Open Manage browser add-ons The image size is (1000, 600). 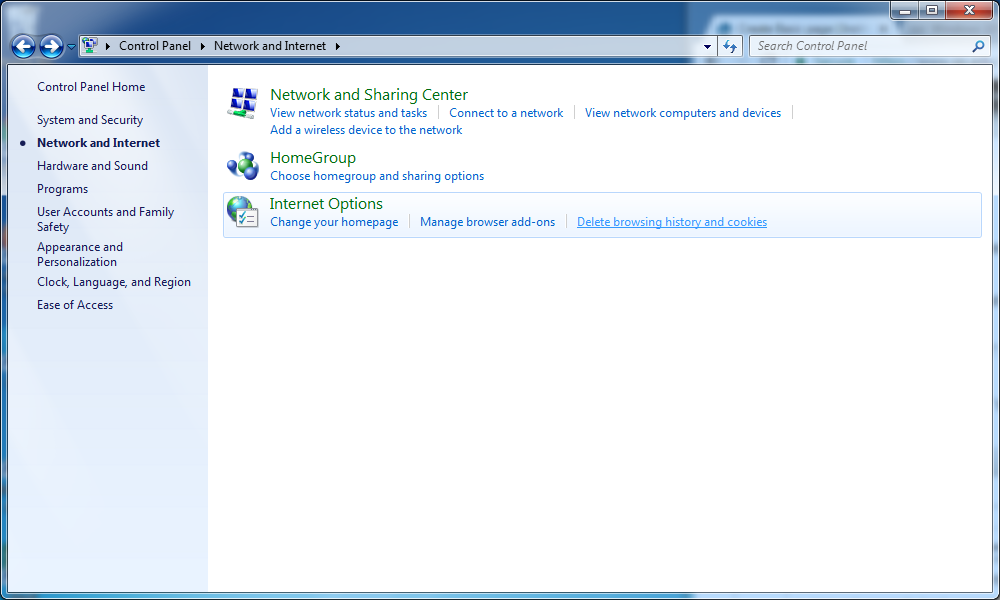(x=487, y=222)
